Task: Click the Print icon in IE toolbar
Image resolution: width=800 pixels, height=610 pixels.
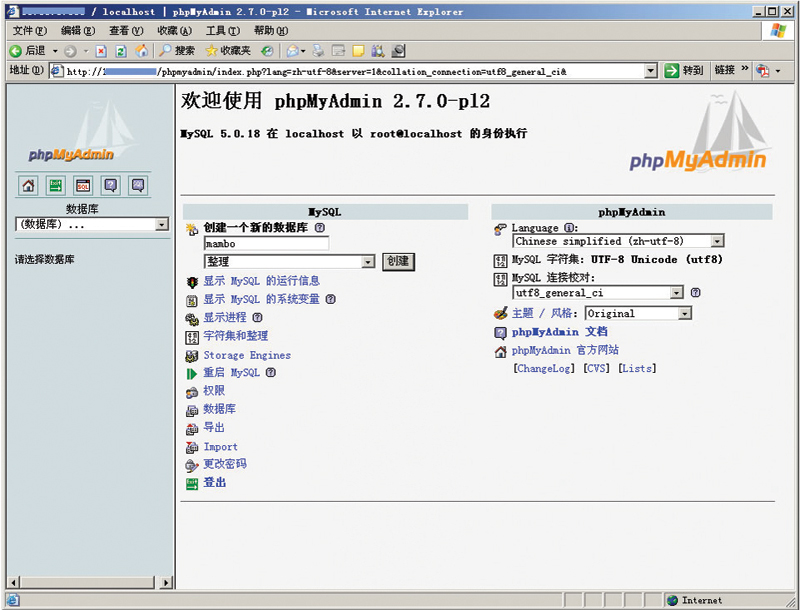Action: pos(318,50)
